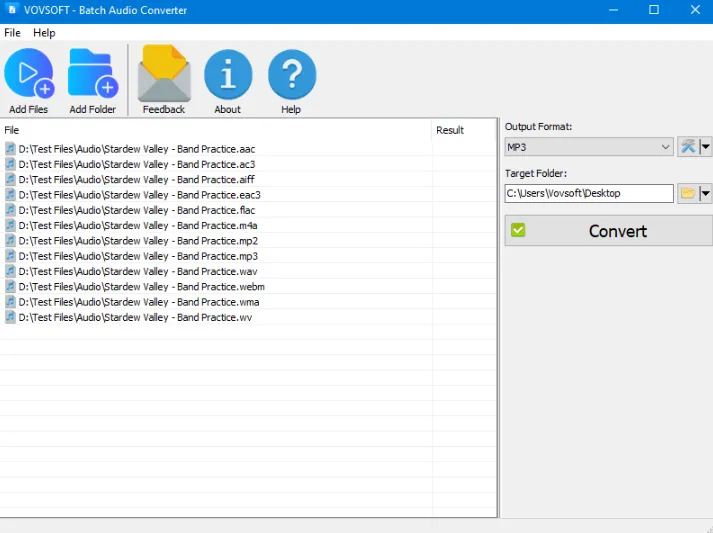Click the File column header

click(216, 130)
